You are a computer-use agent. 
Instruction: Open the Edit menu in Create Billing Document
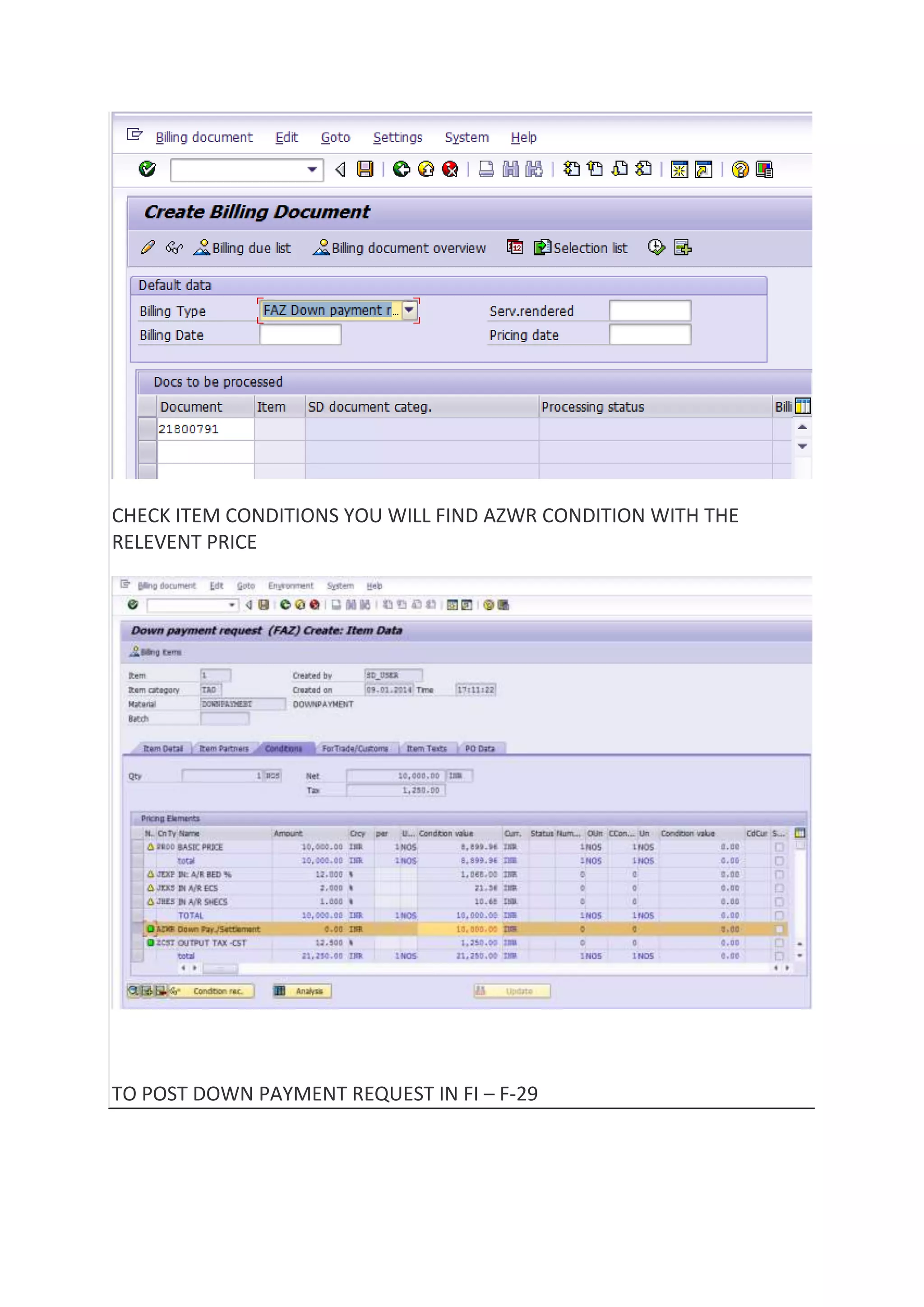point(287,137)
